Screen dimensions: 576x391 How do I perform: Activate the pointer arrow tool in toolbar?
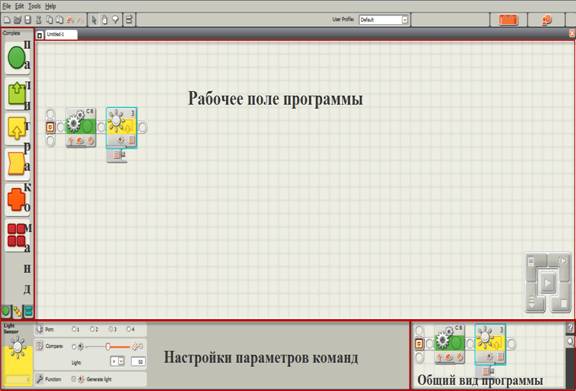click(x=94, y=20)
